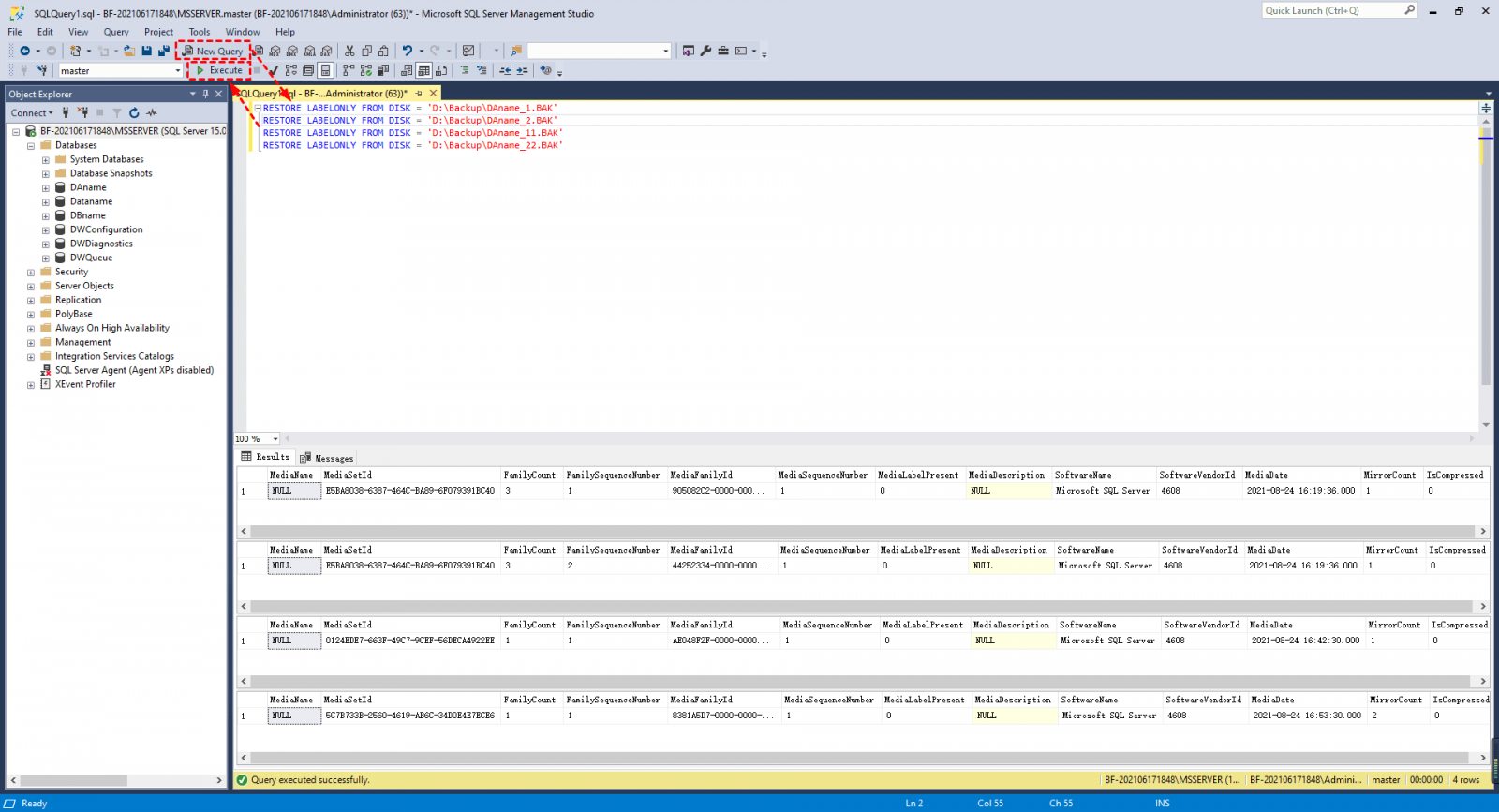Expand the Security folder node
This screenshot has height=812, width=1499.
click(31, 273)
